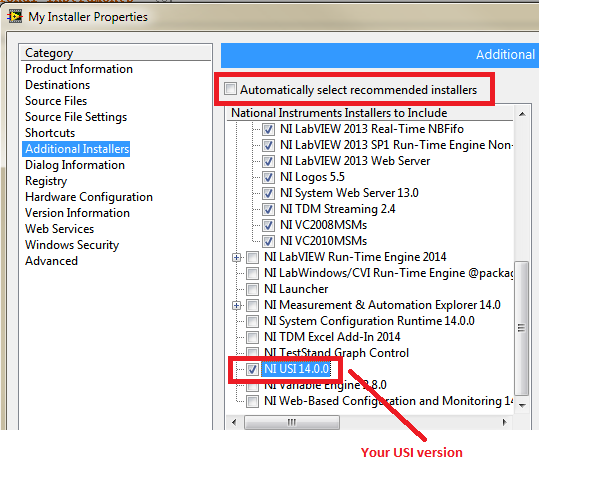
Task: Click the LabVIEW icon in title bar
Action: coord(15,16)
